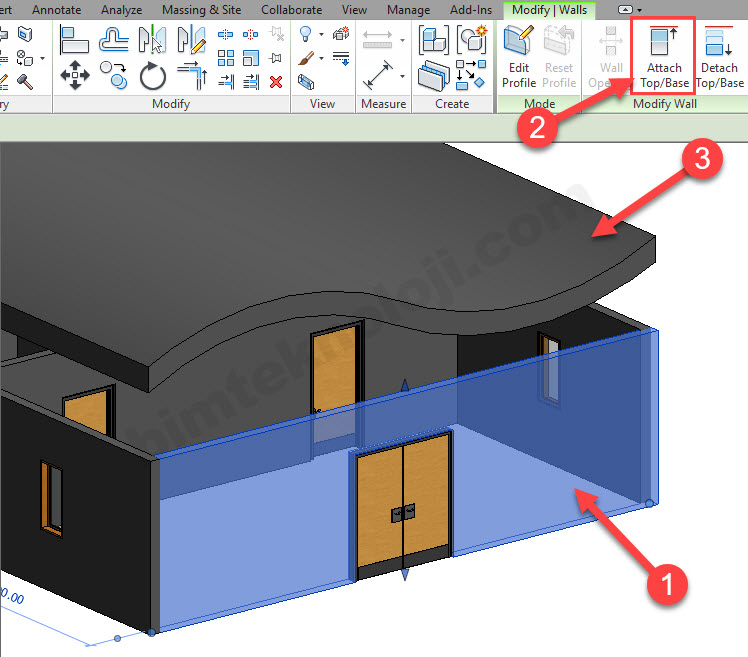Select the Move tool
This screenshot has height=657, width=748.
76,75
